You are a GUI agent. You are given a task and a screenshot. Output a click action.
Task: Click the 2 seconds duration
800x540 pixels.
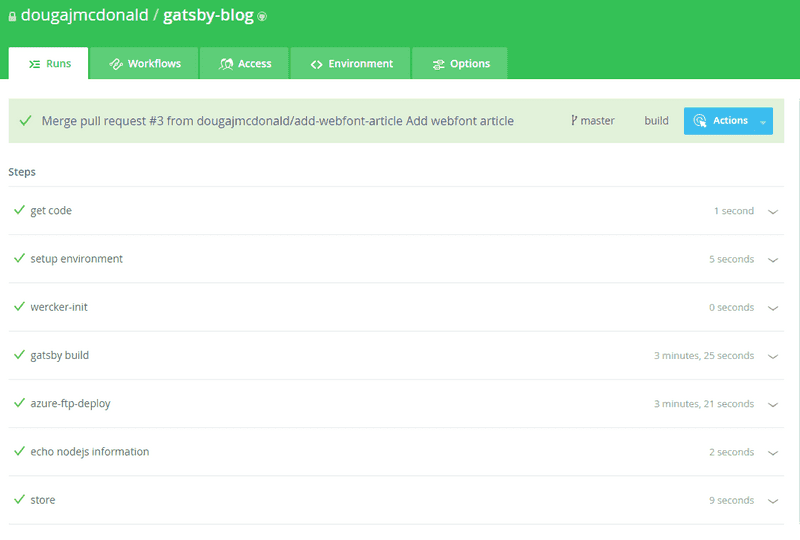[x=731, y=452]
